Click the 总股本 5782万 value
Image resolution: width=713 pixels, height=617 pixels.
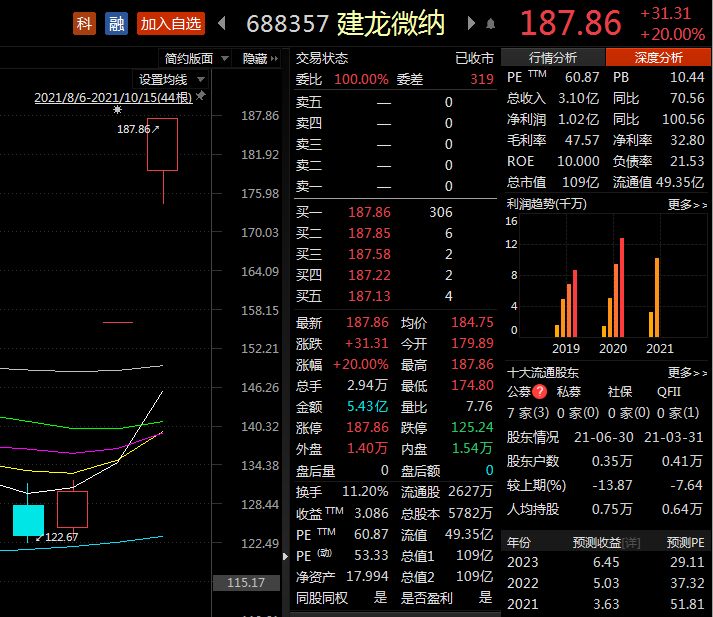click(x=470, y=513)
